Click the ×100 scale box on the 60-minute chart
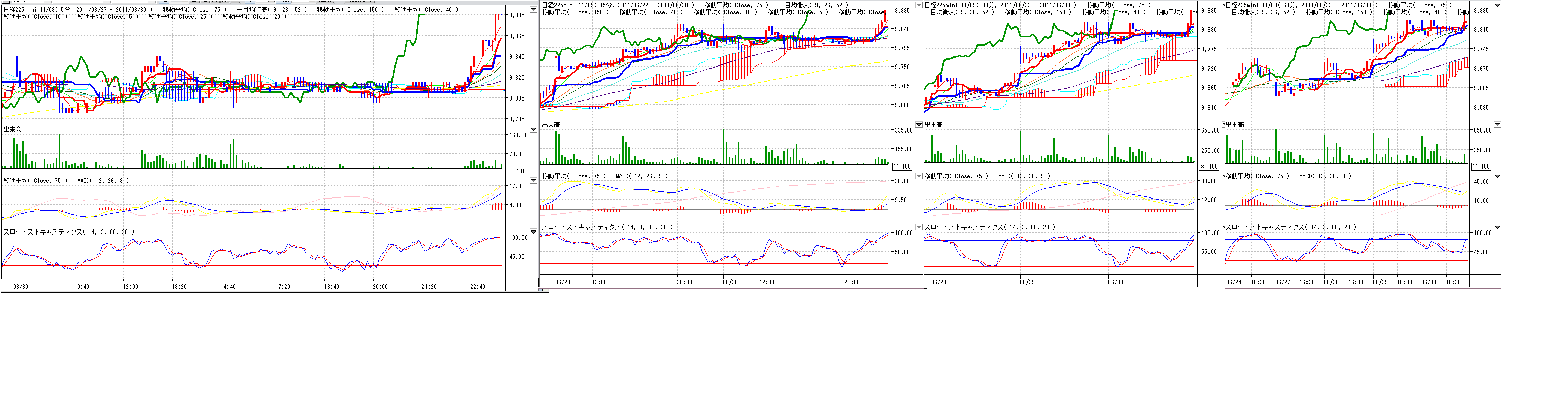The image size is (1568, 396). coord(1480,167)
